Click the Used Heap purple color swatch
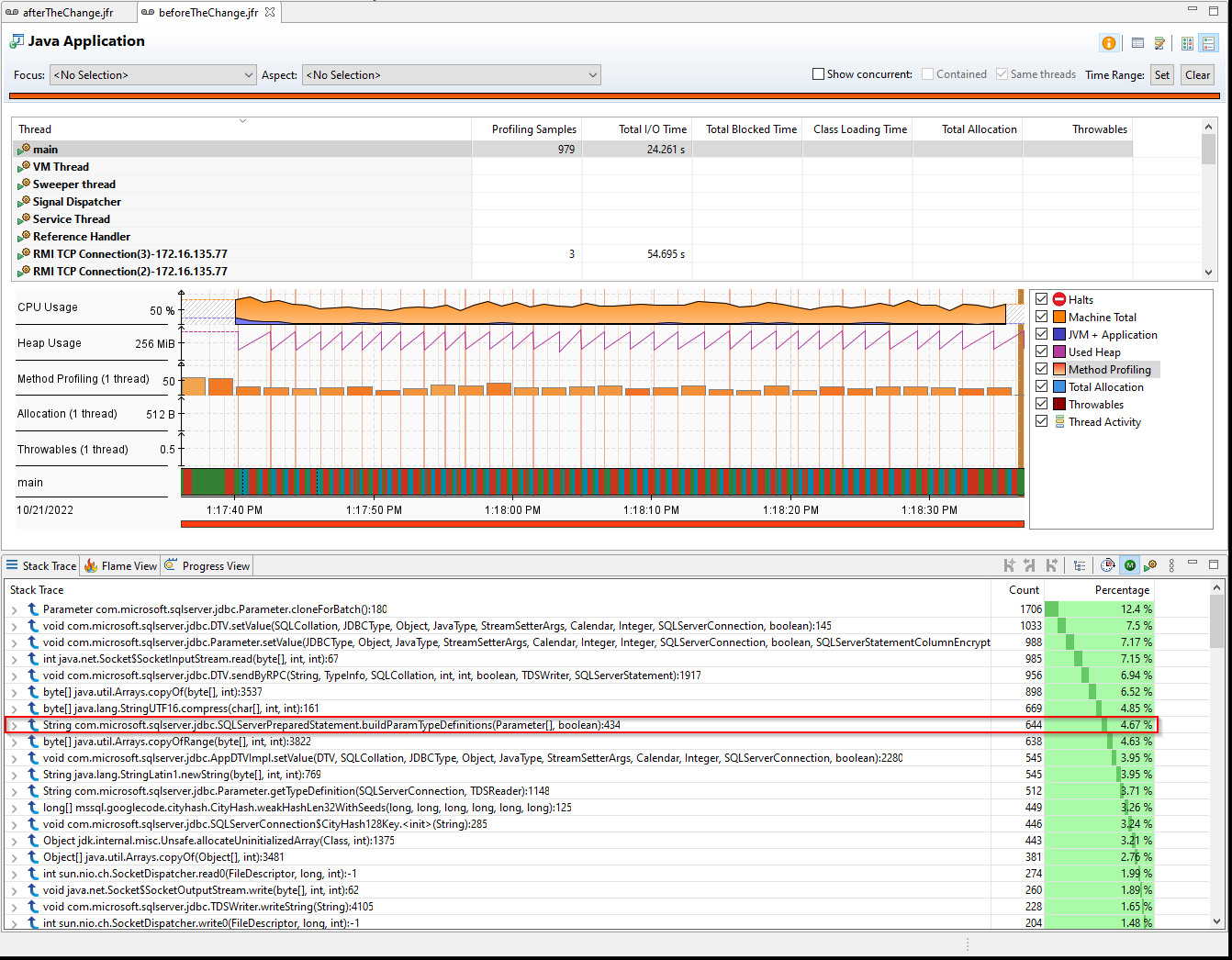 click(1058, 352)
